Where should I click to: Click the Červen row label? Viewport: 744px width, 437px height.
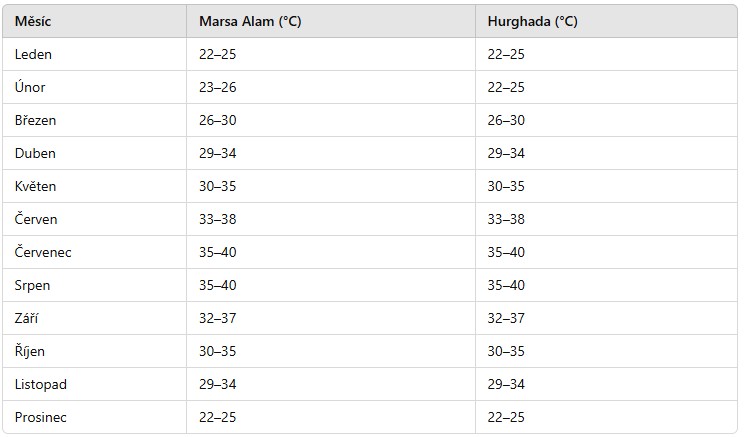36,219
